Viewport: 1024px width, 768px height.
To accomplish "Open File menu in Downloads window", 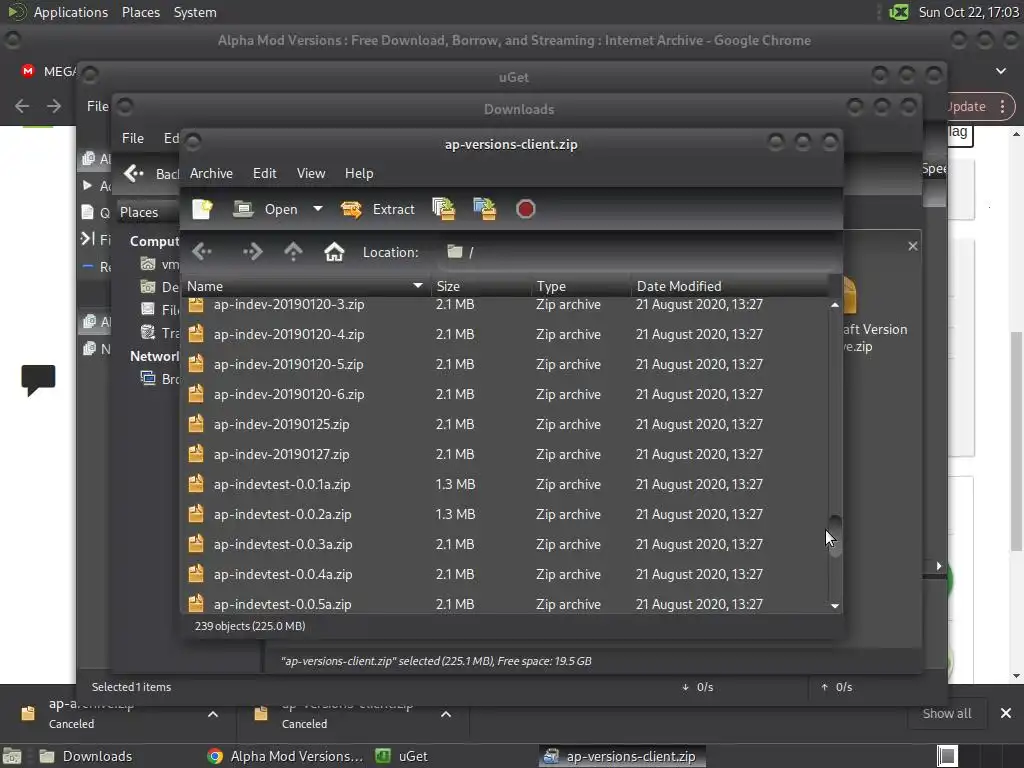I will point(133,138).
